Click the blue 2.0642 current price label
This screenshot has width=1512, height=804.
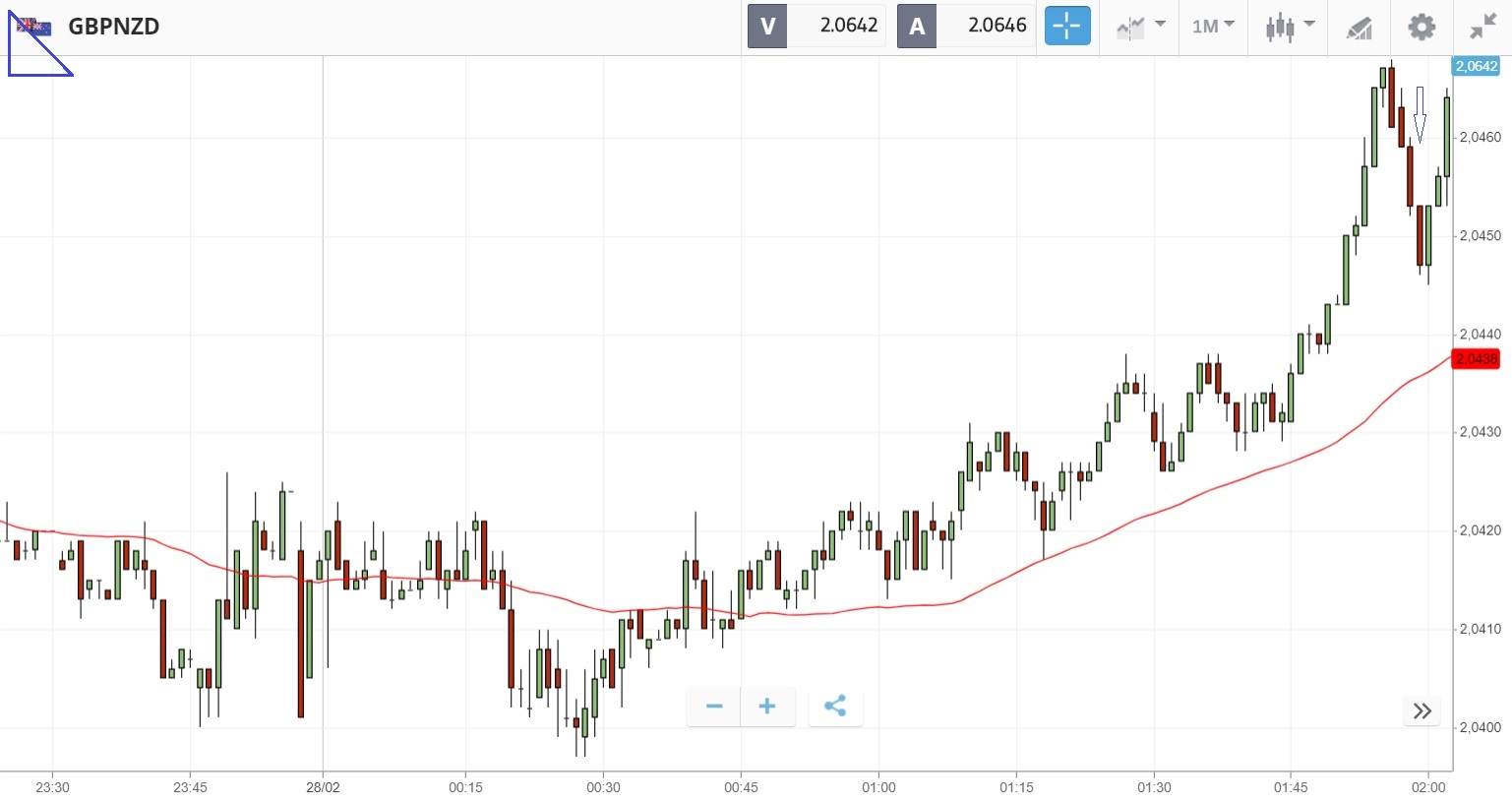[1476, 66]
